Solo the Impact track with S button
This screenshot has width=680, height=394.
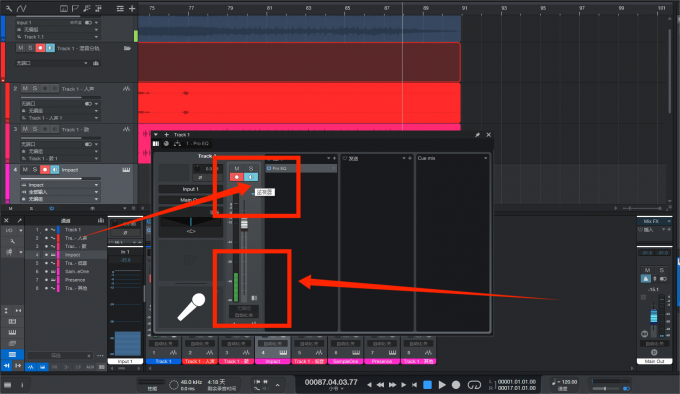tap(35, 170)
